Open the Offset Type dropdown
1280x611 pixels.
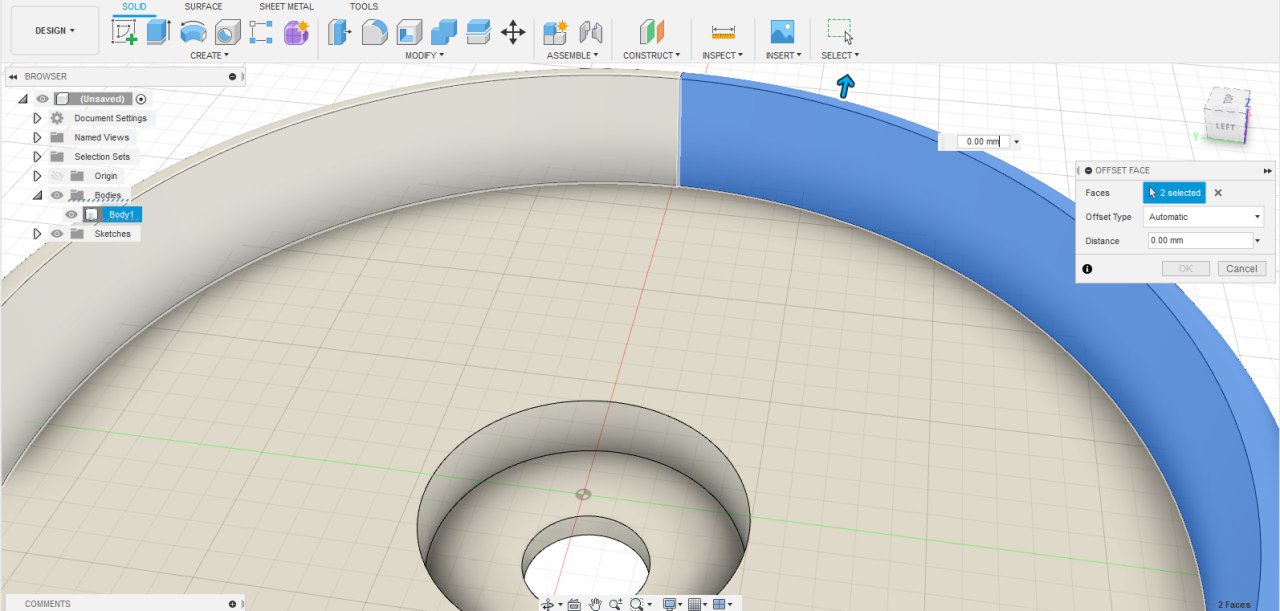pos(1204,217)
